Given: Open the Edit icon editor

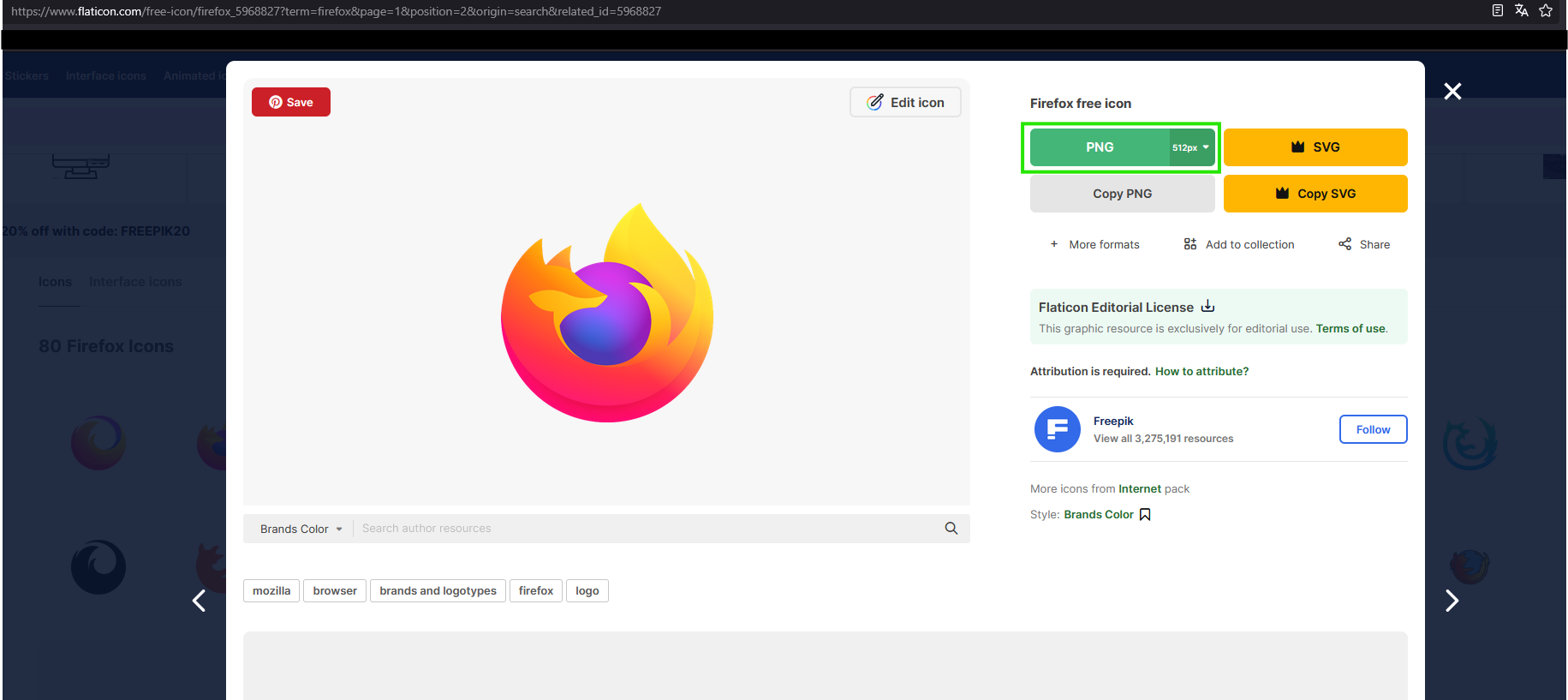Looking at the screenshot, I should pos(905,102).
